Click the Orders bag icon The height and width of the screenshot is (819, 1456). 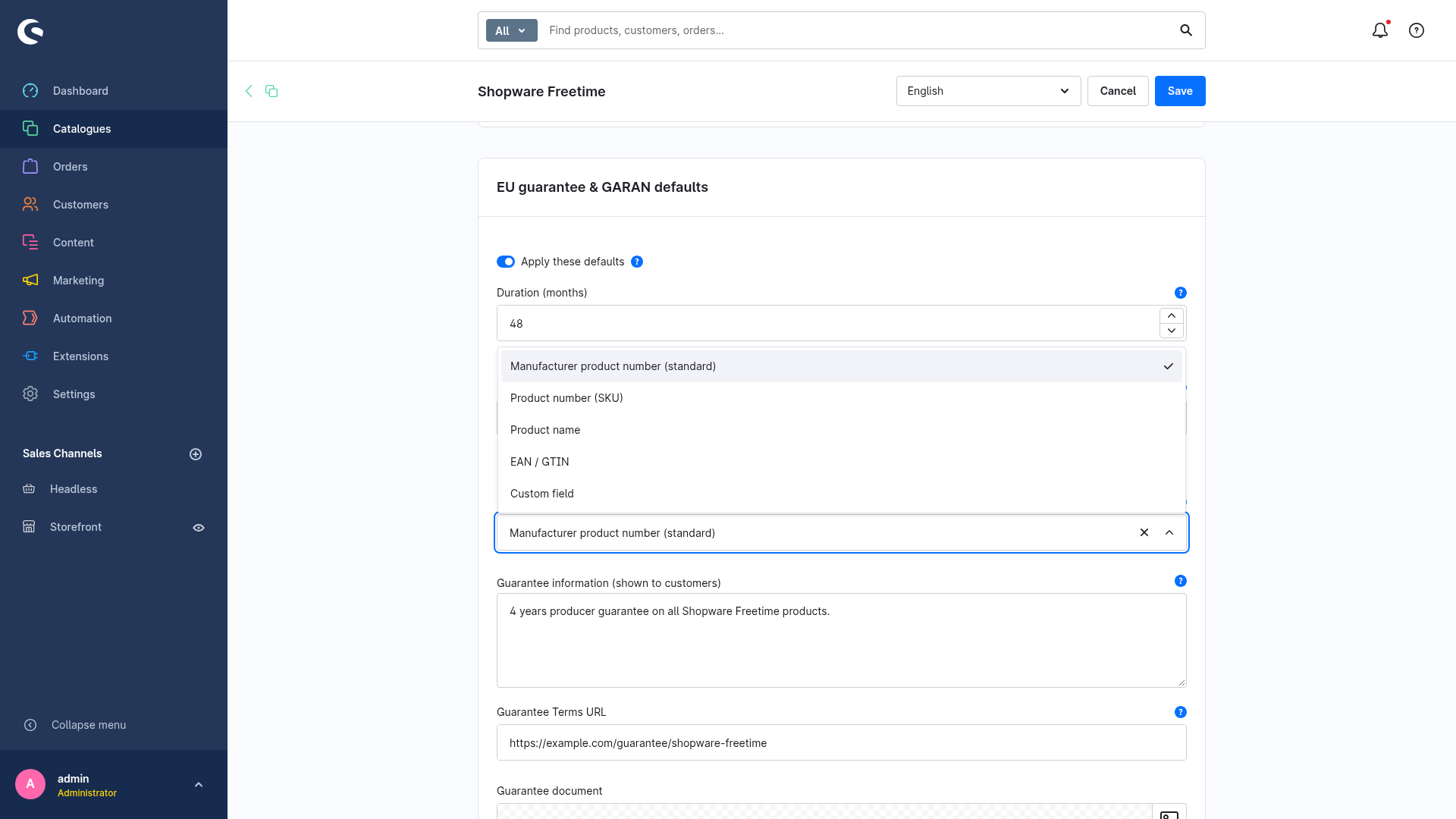(30, 167)
